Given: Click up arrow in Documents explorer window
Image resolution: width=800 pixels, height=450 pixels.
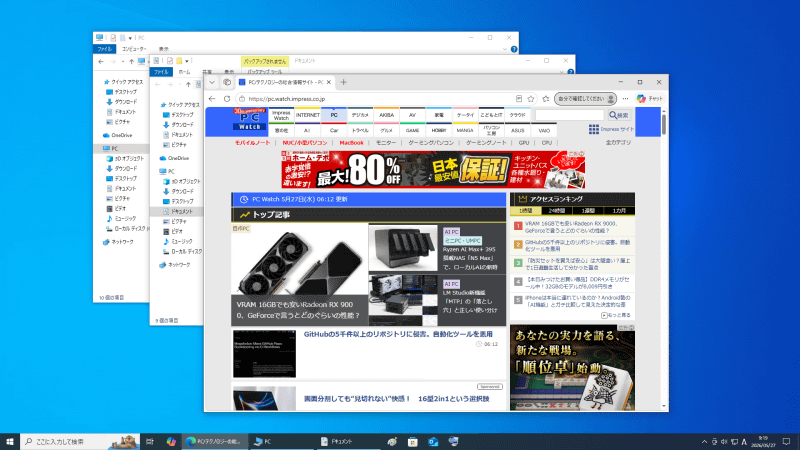Looking at the screenshot, I should pyautogui.click(x=188, y=85).
